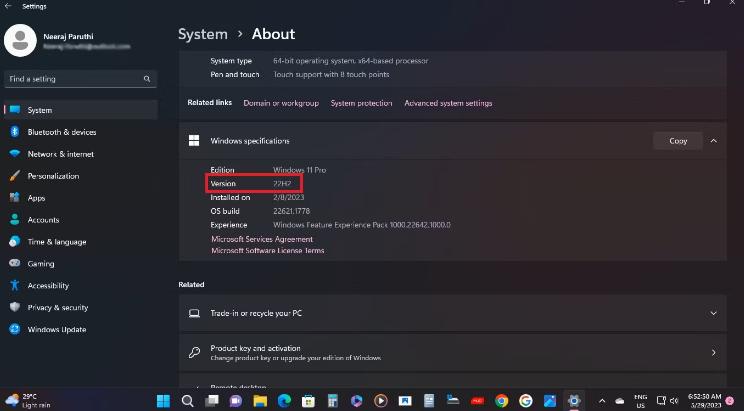Launch Microsoft Edge from the taskbar
This screenshot has height=411, width=744.
284,401
